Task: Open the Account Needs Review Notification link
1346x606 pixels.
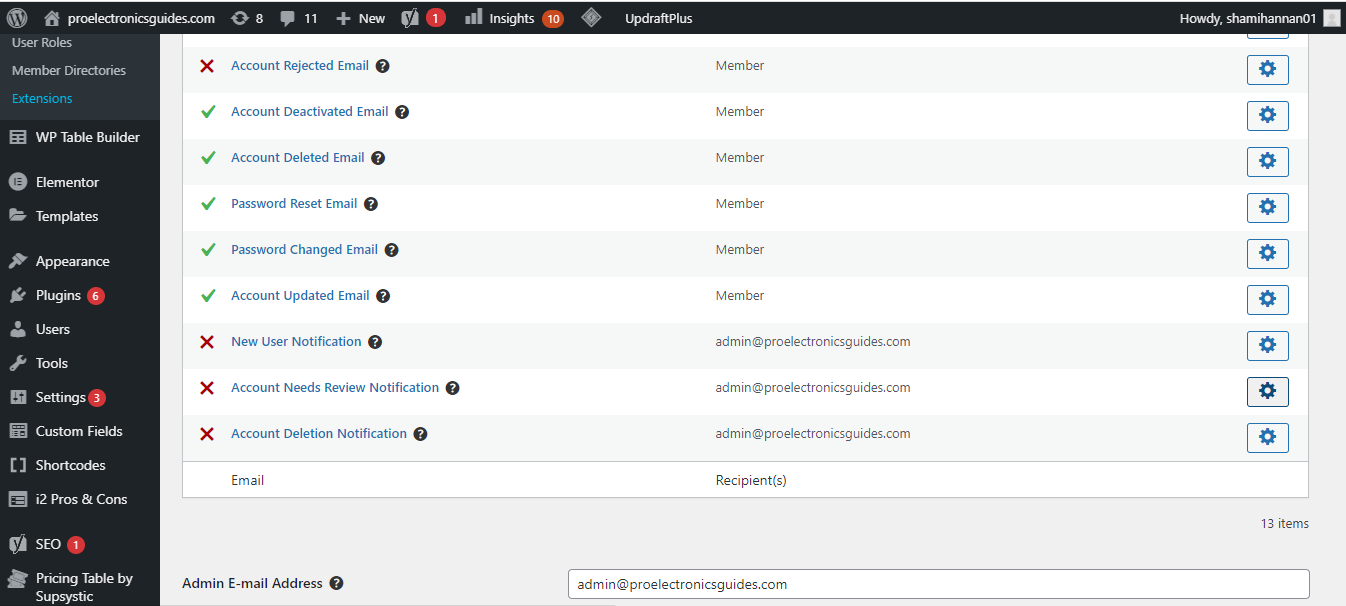Action: [335, 388]
